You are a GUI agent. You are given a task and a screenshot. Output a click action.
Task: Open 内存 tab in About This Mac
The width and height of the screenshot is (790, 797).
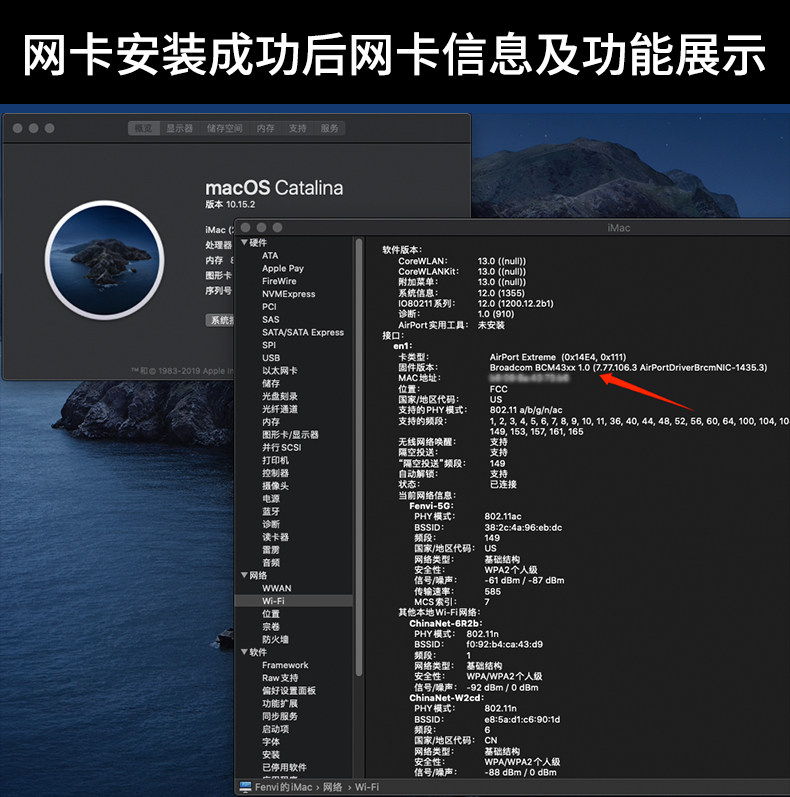pos(265,129)
